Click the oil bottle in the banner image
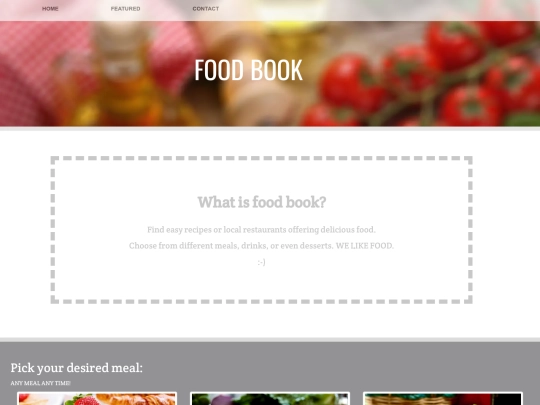 point(122,77)
